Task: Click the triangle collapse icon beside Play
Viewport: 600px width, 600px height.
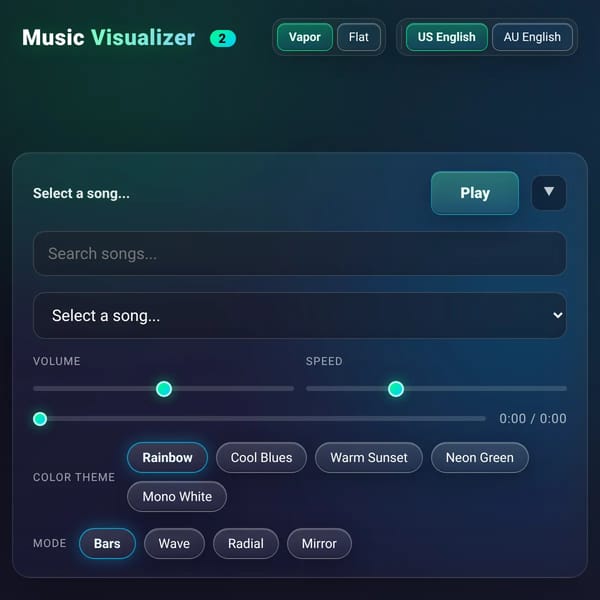Action: (549, 192)
